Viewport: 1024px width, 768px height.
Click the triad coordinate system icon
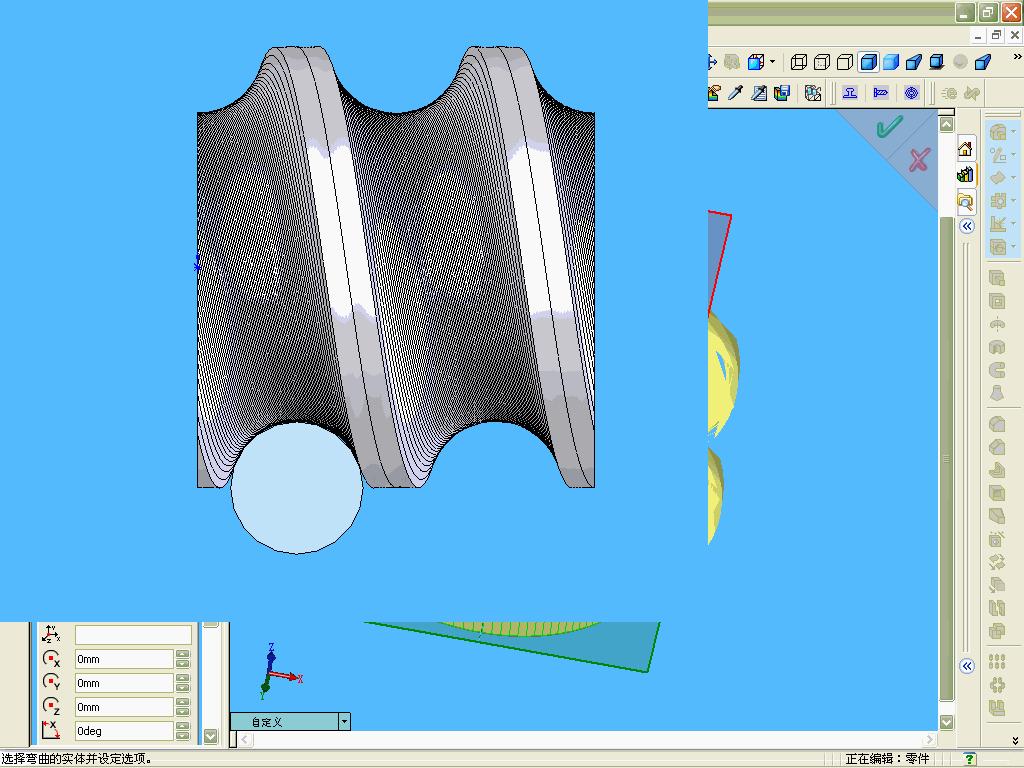pos(51,634)
